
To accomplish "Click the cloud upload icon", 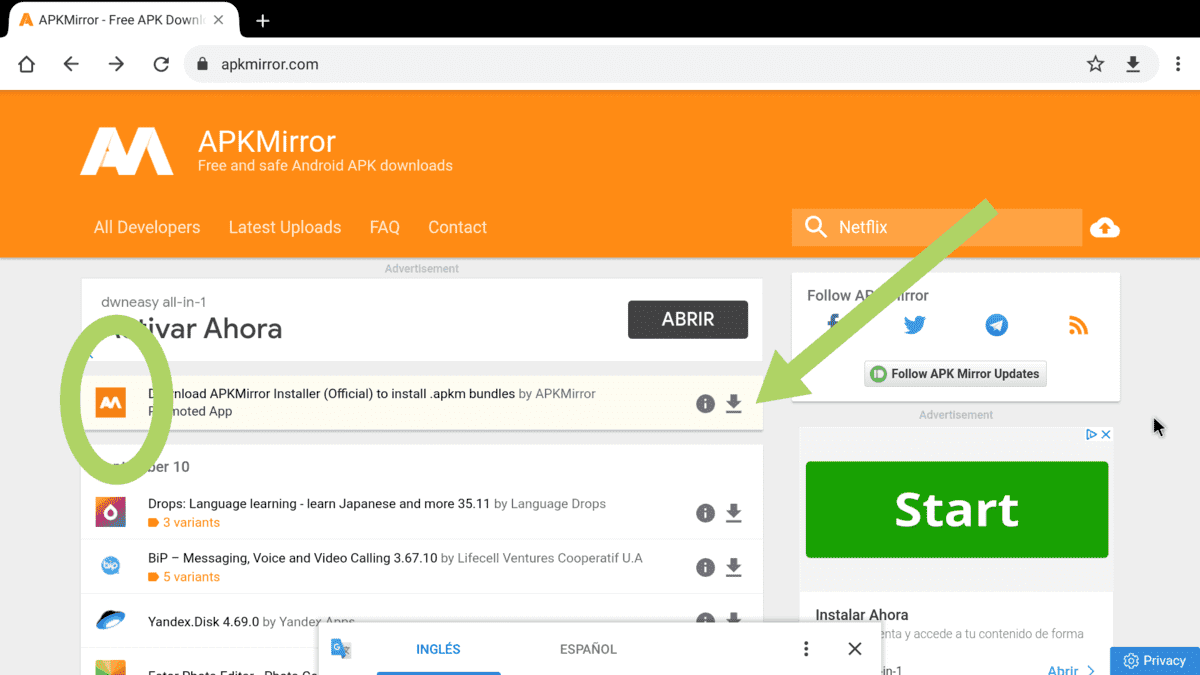I will 1105,228.
